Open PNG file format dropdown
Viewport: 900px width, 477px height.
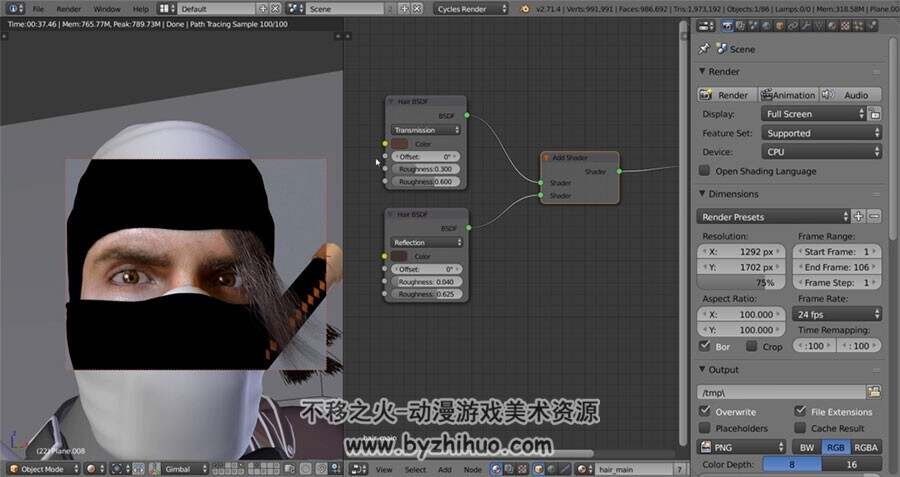[x=742, y=447]
